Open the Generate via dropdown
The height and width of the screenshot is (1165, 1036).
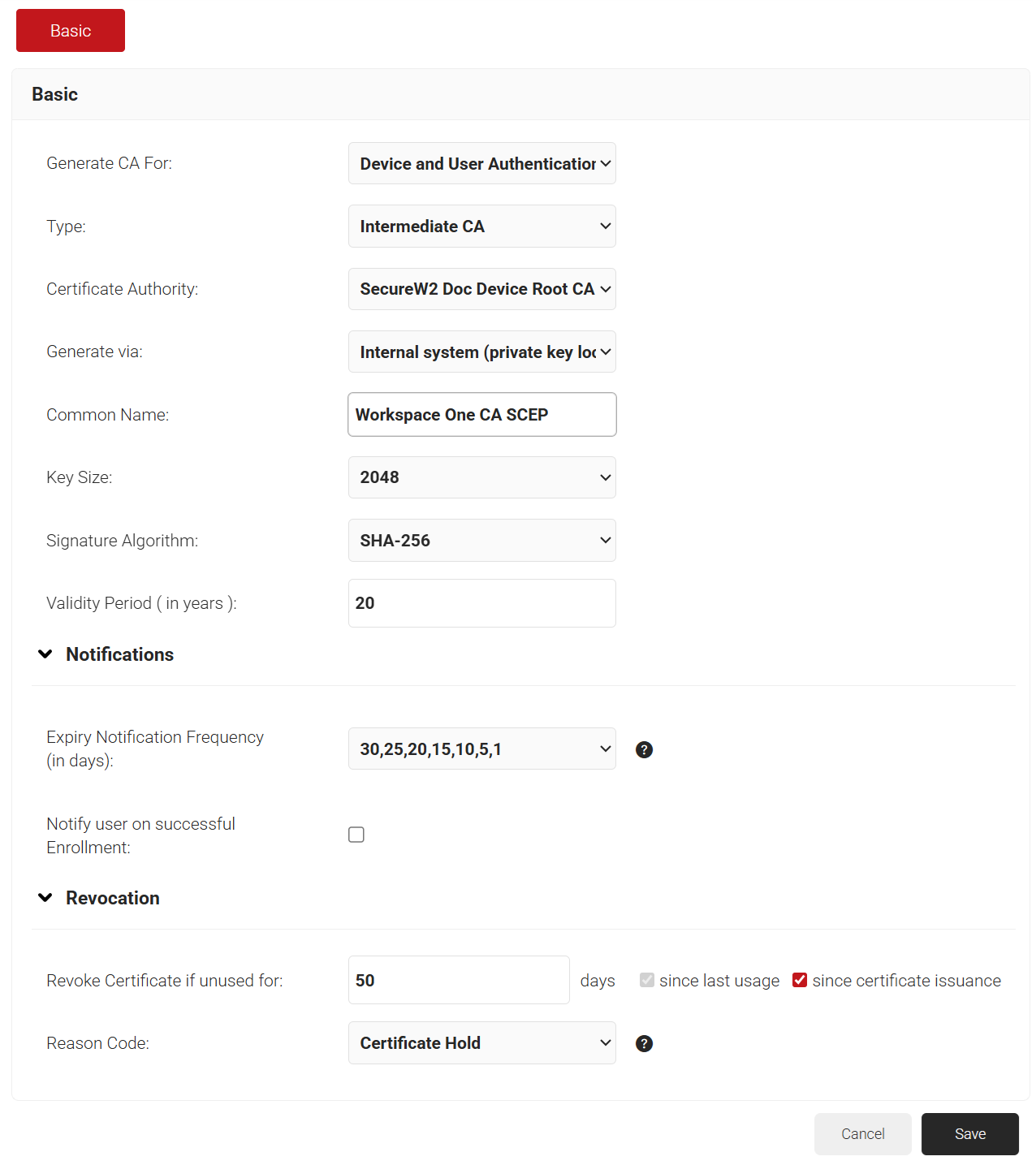[481, 352]
